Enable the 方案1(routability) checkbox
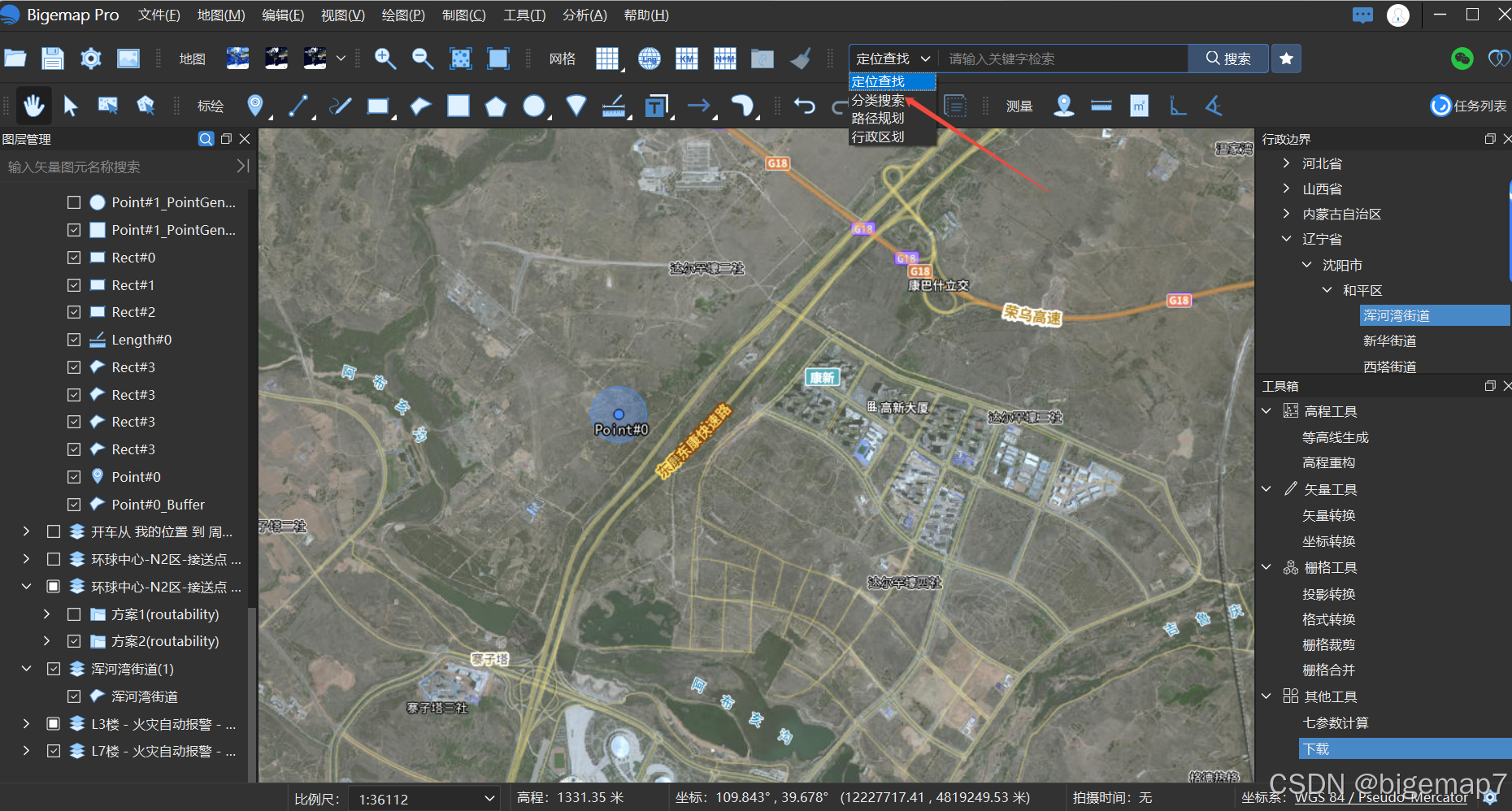Viewport: 1512px width, 811px height. (x=74, y=614)
